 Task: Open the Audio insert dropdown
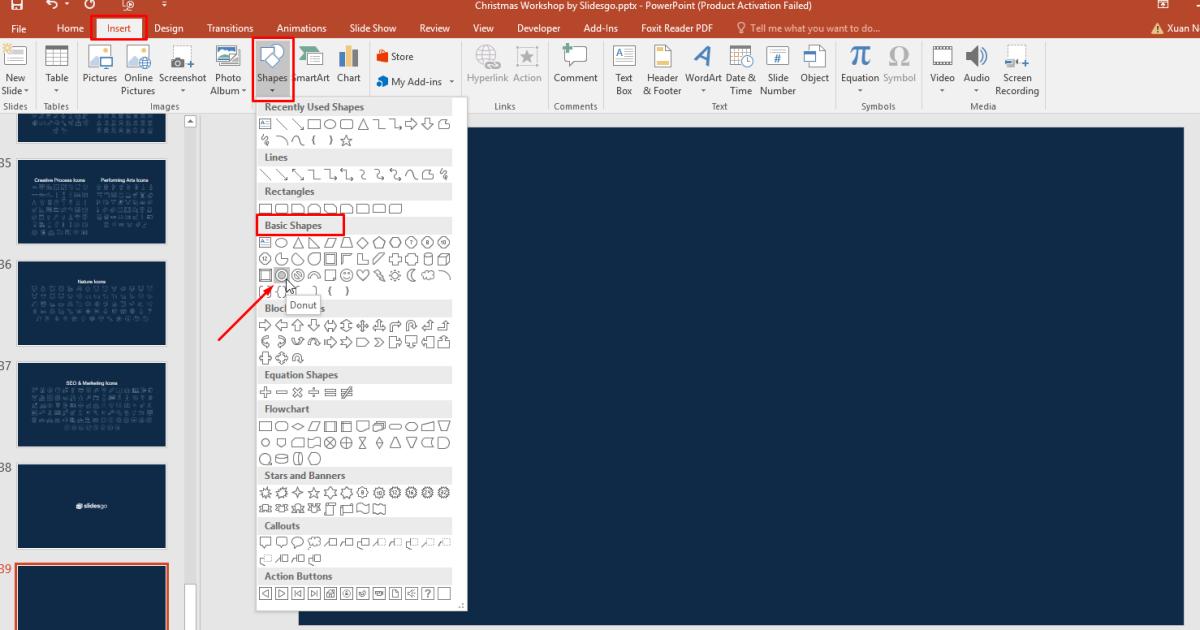(x=977, y=90)
